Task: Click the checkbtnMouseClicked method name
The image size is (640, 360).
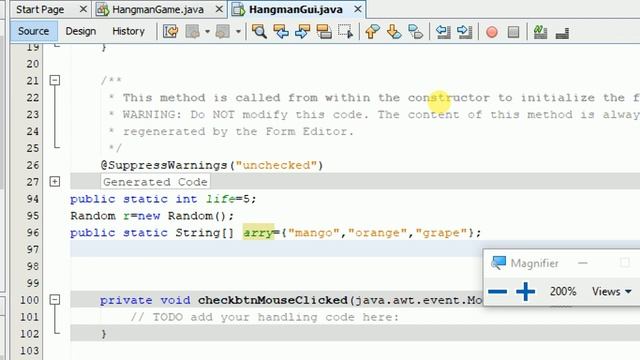Action: click(273, 300)
